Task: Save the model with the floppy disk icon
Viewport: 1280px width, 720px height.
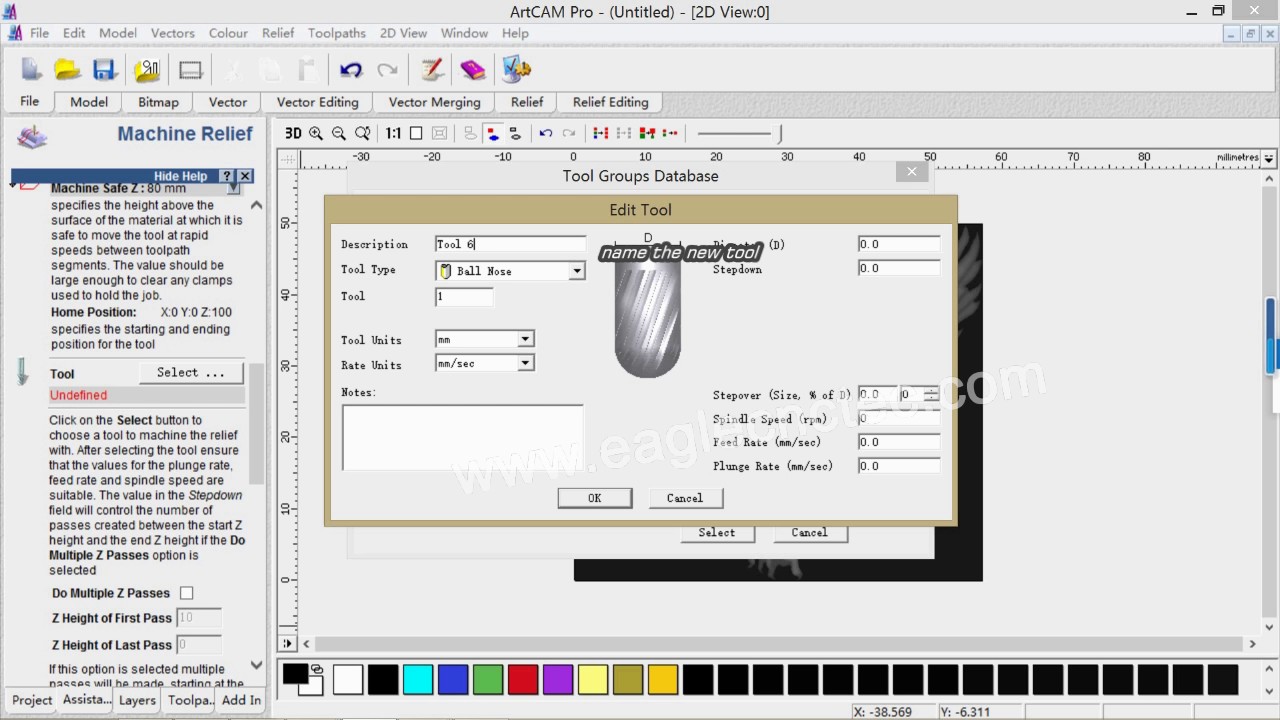Action: tap(105, 69)
